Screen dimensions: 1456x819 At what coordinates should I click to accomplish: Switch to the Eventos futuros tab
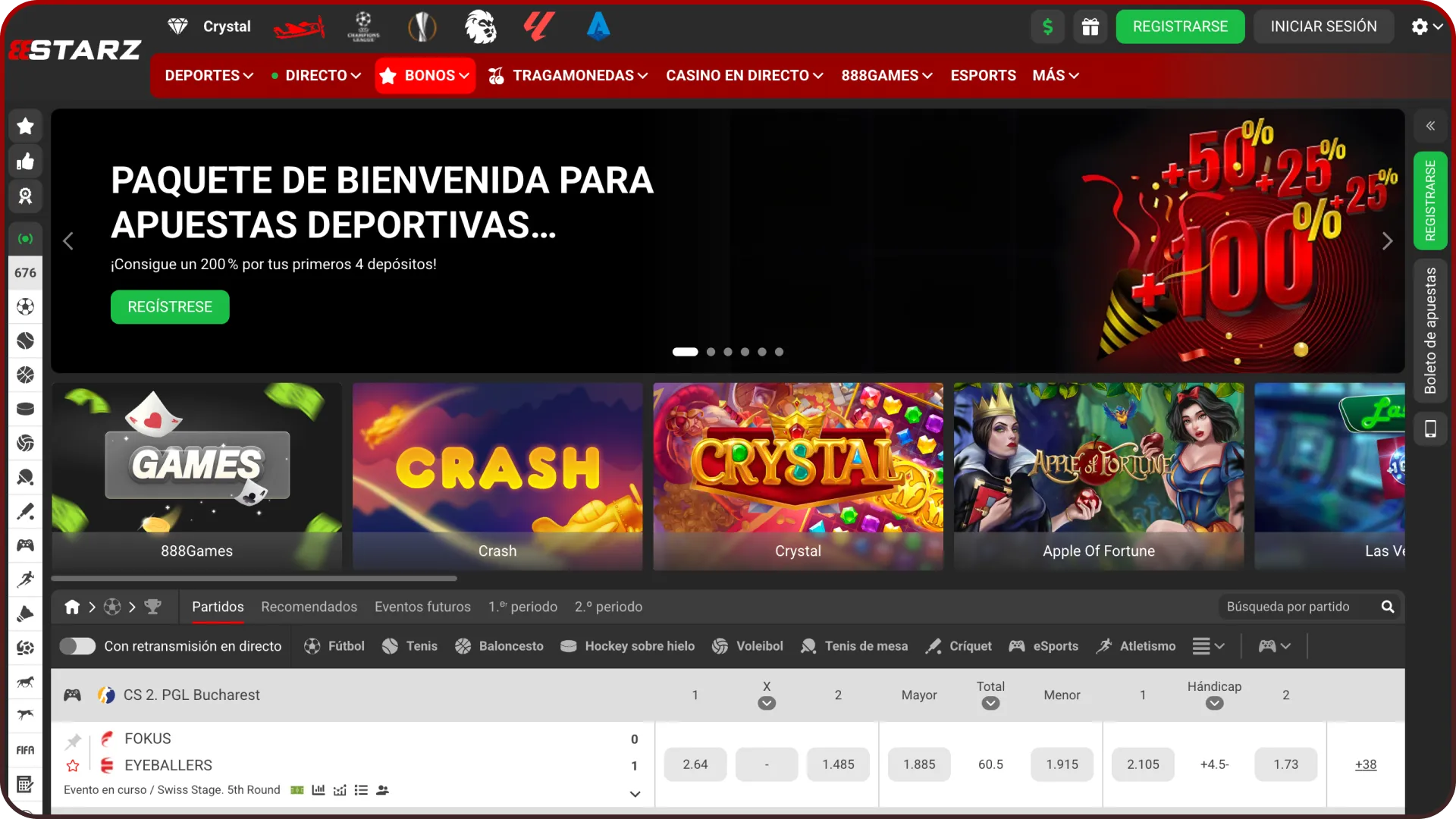422,607
